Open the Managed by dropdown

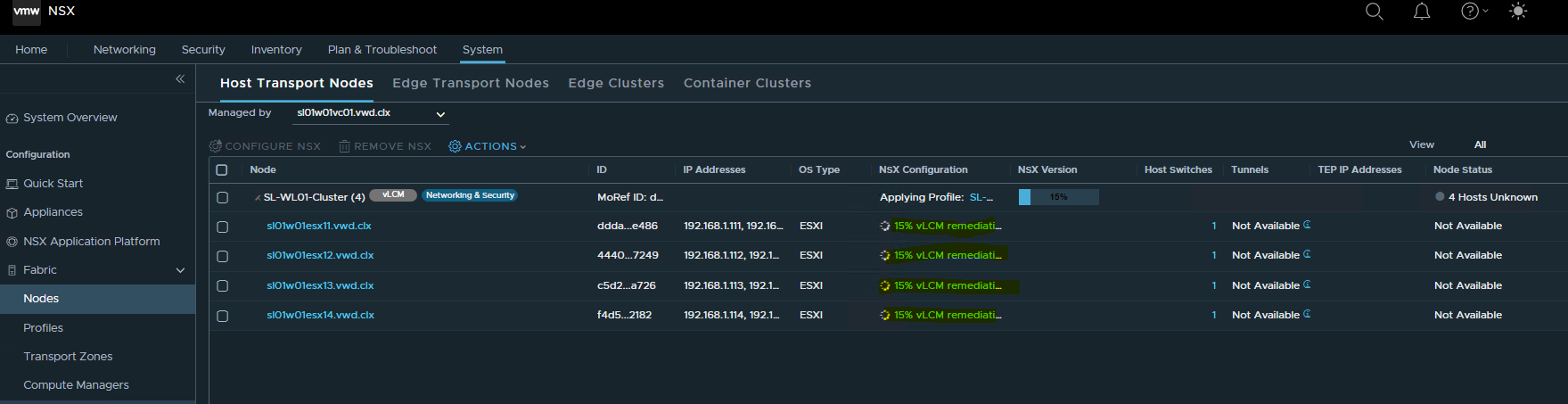[371, 113]
